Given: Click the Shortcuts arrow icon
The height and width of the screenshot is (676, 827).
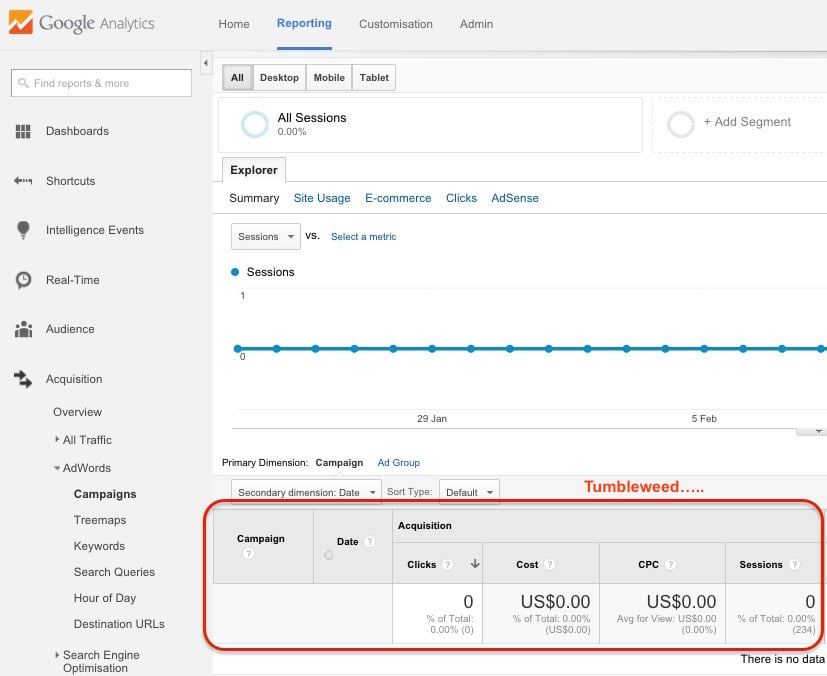Looking at the screenshot, I should [x=23, y=181].
